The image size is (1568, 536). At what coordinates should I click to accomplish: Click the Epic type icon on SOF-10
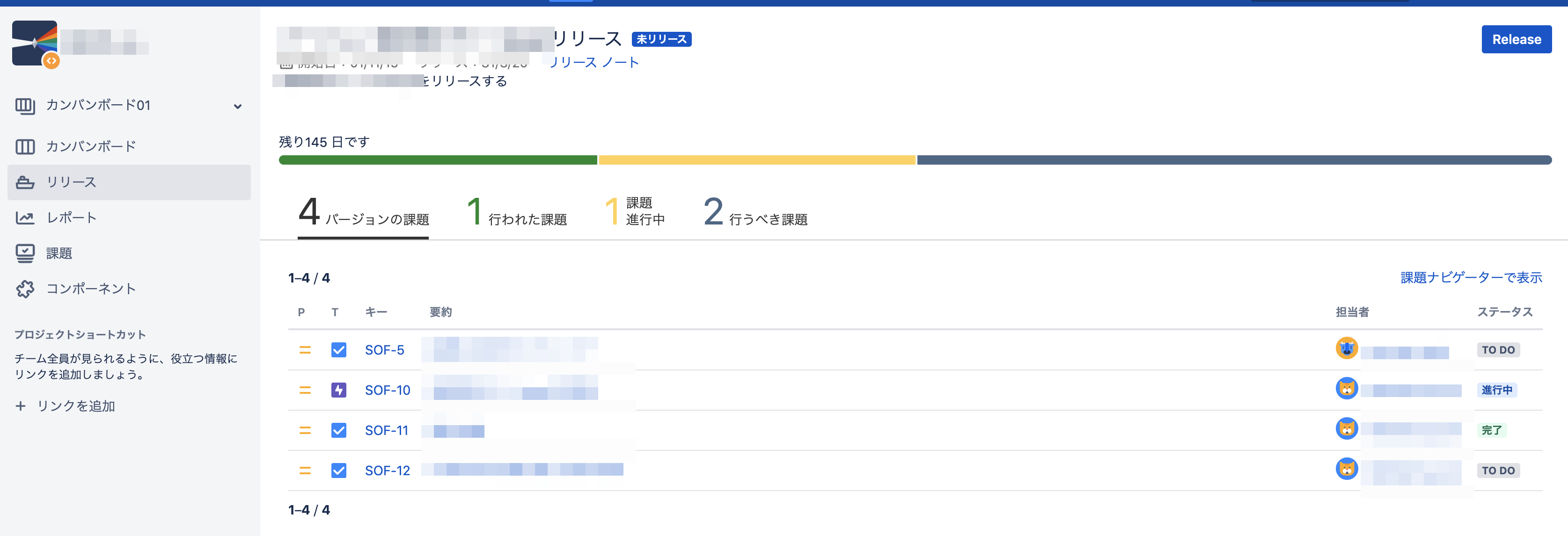pyautogui.click(x=338, y=390)
